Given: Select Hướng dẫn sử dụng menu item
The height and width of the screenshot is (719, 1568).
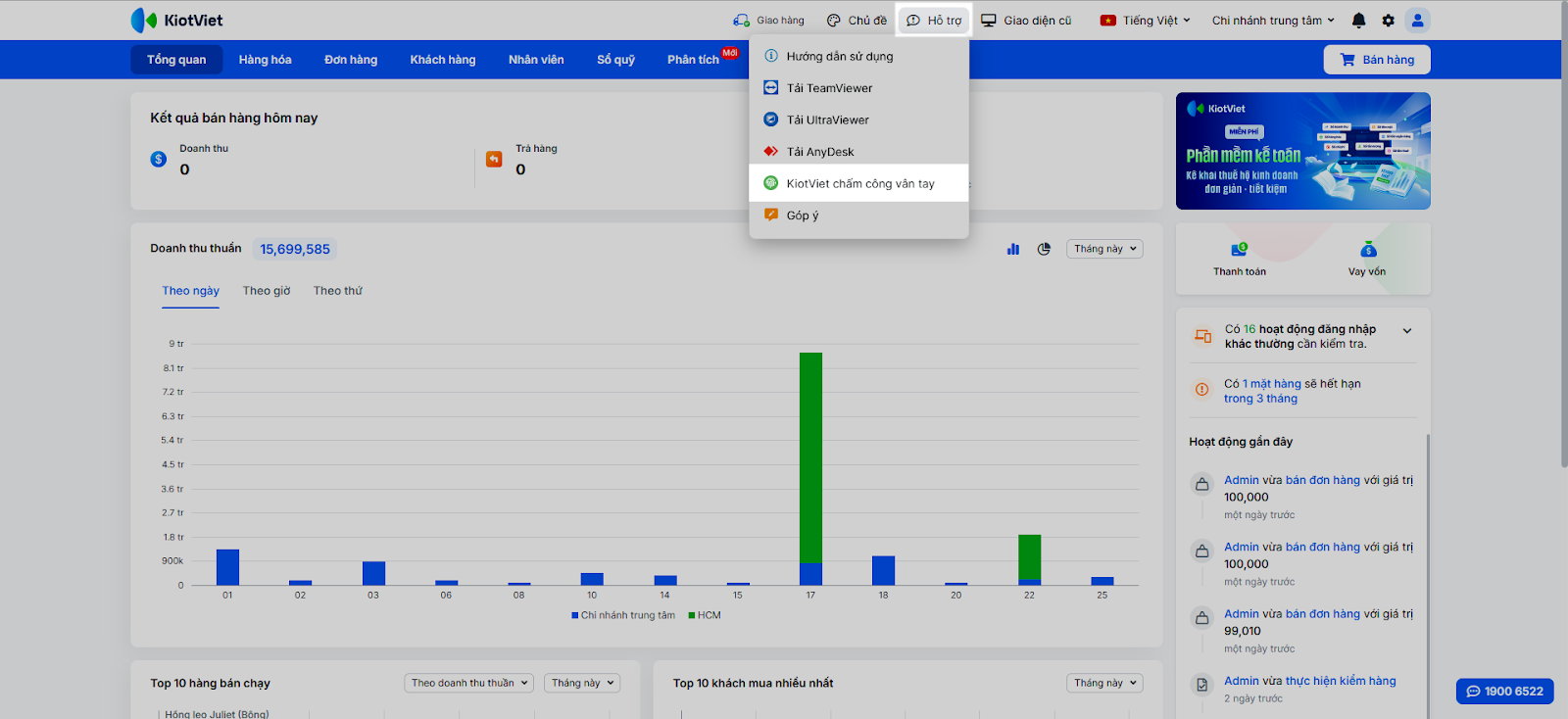Looking at the screenshot, I should 859,56.
